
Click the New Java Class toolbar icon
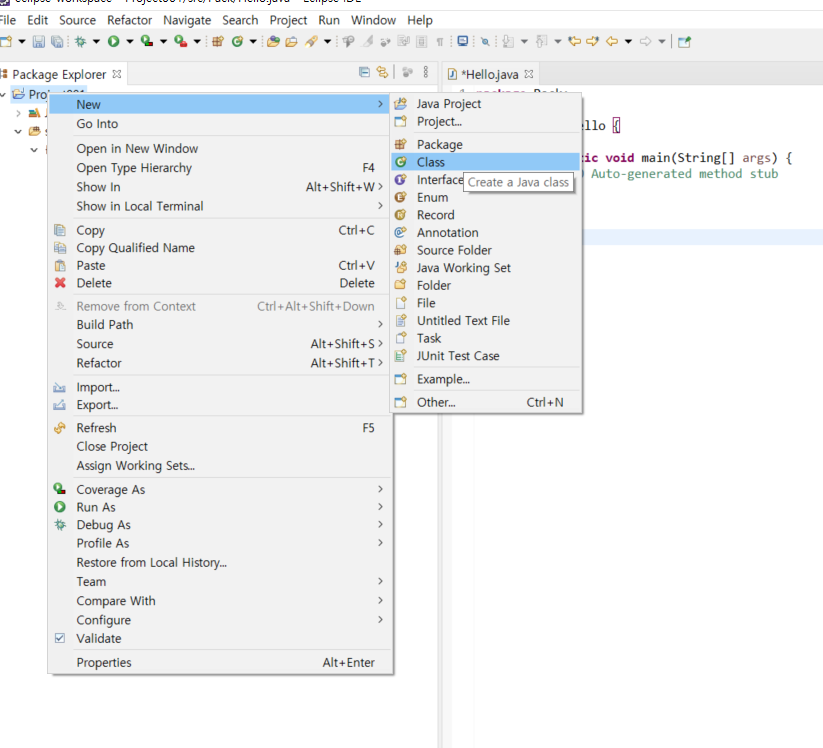coord(237,41)
